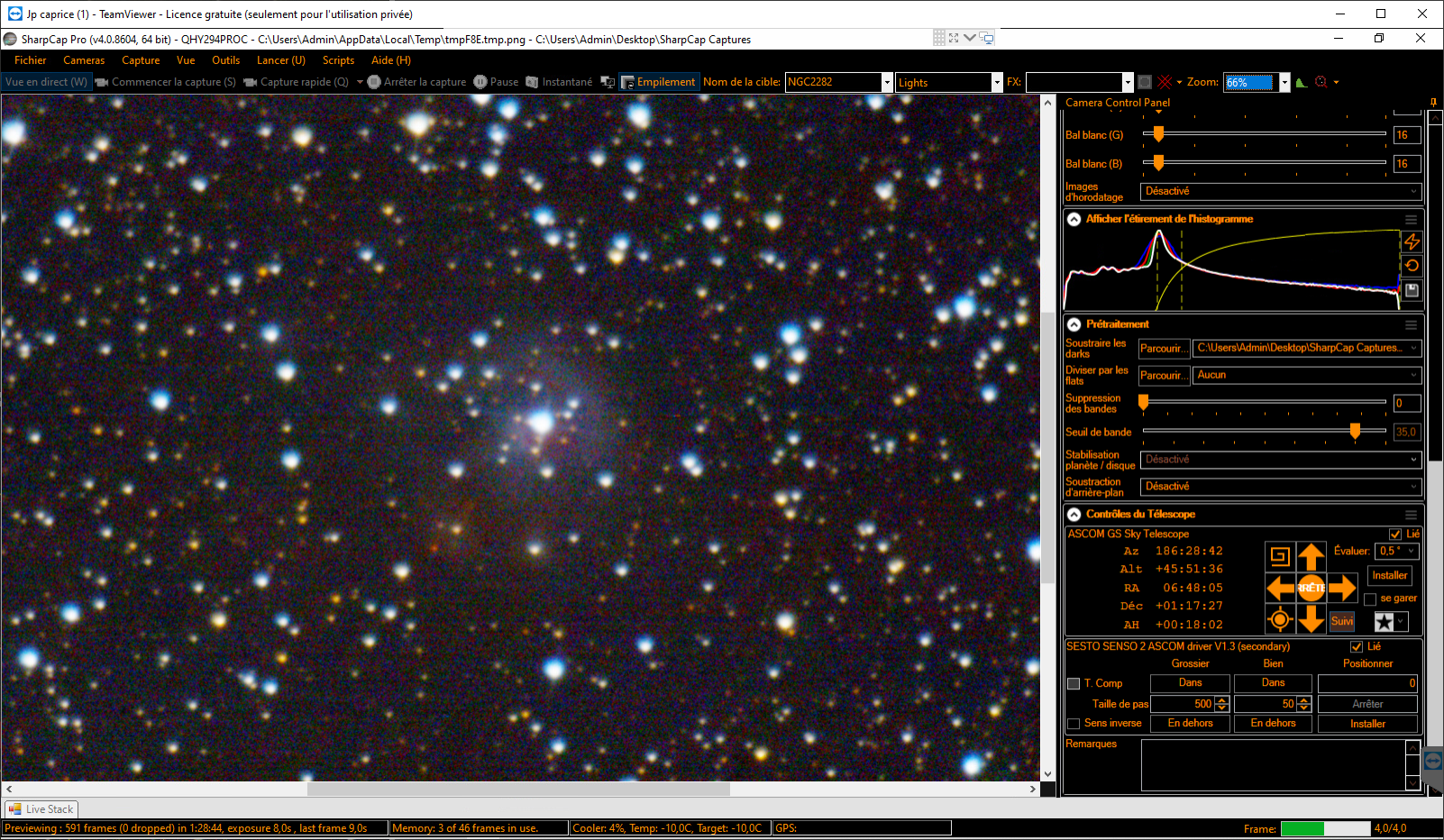The width and height of the screenshot is (1444, 840).
Task: Click the lightning auto-stretch icon beside histogram
Action: point(1412,242)
